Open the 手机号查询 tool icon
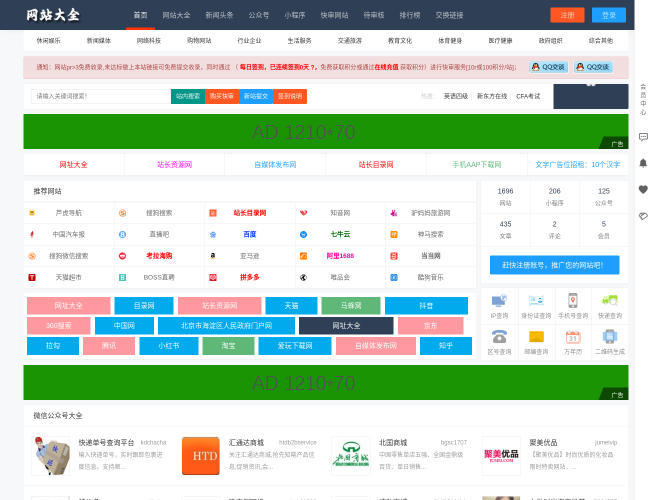 point(573,301)
